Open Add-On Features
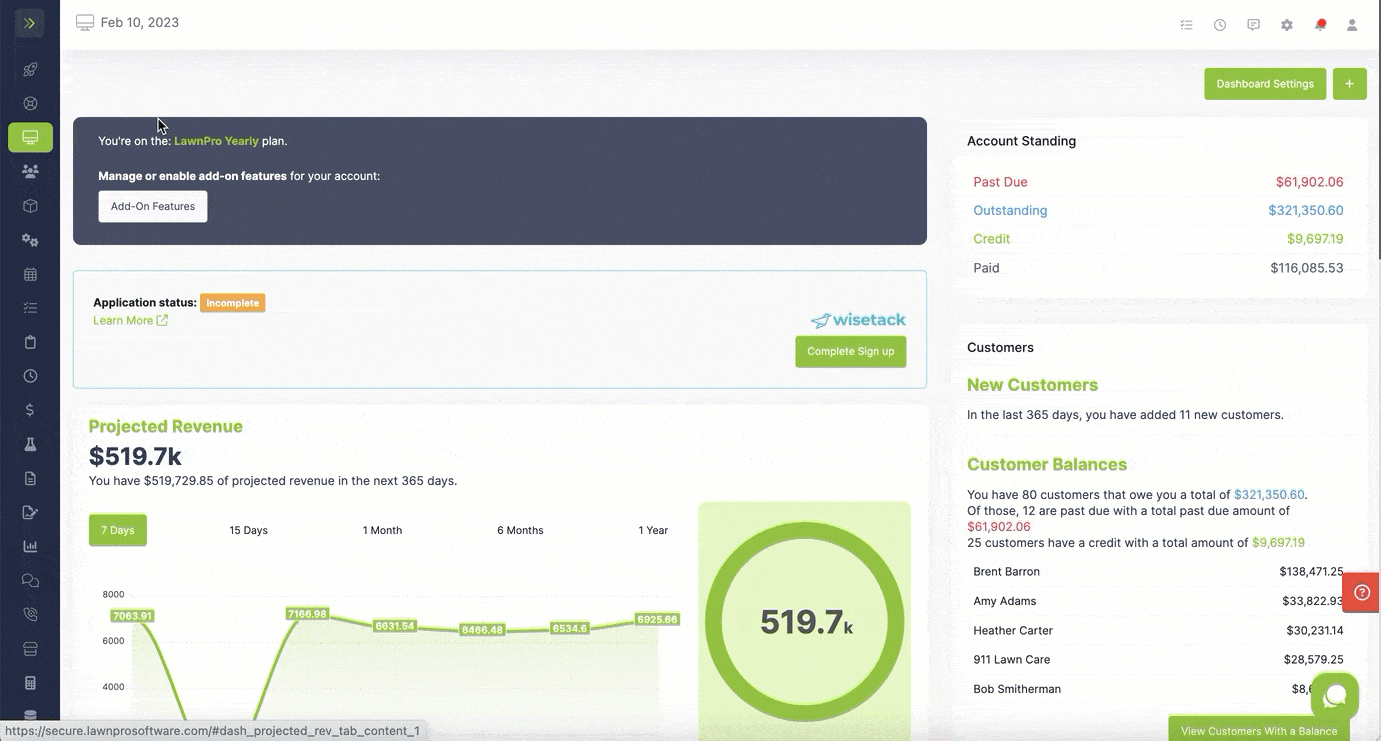 coord(153,206)
